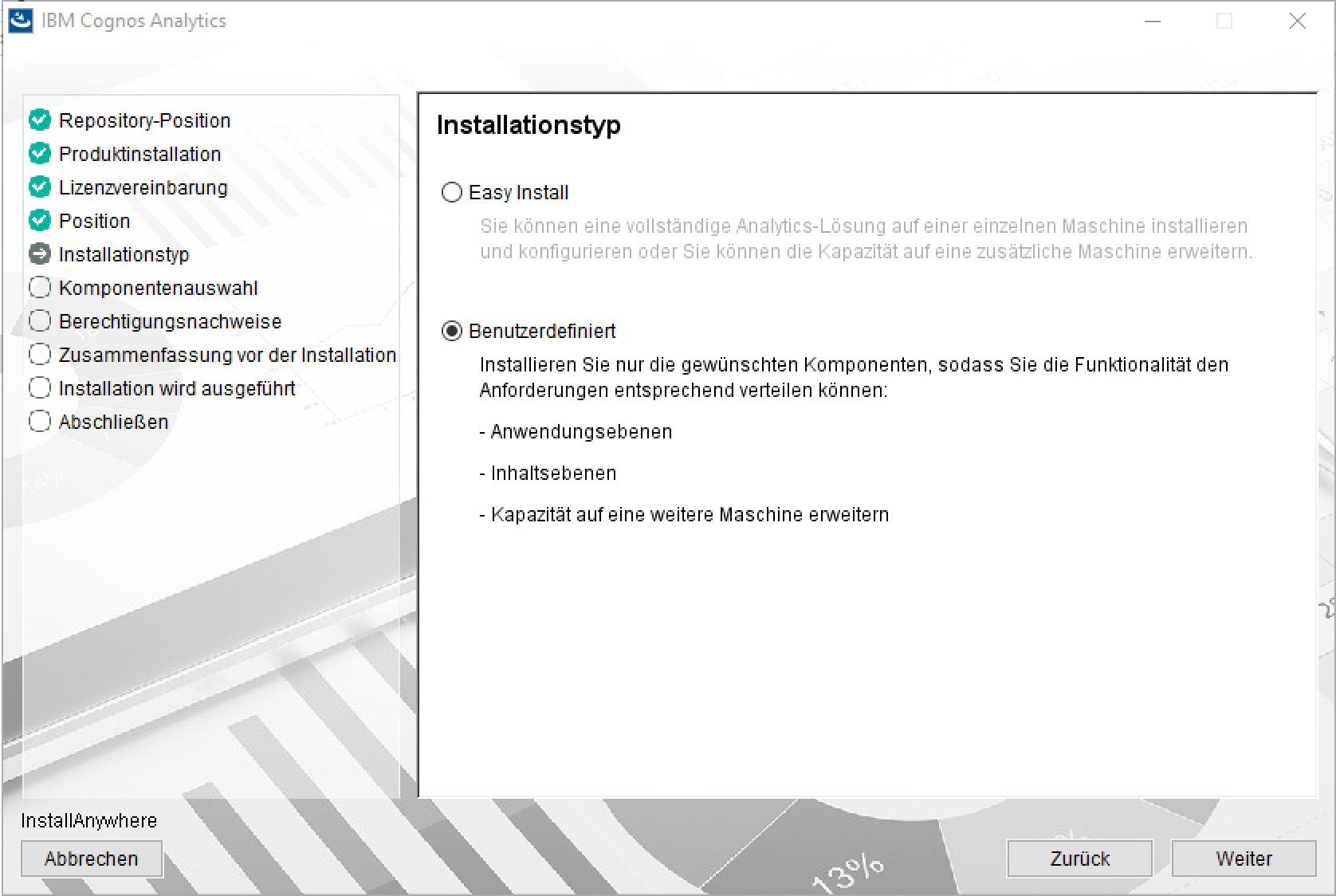Screen dimensions: 1336x896
Task: Click the IBM Cognos Analytics title bar icon
Action: (20, 21)
